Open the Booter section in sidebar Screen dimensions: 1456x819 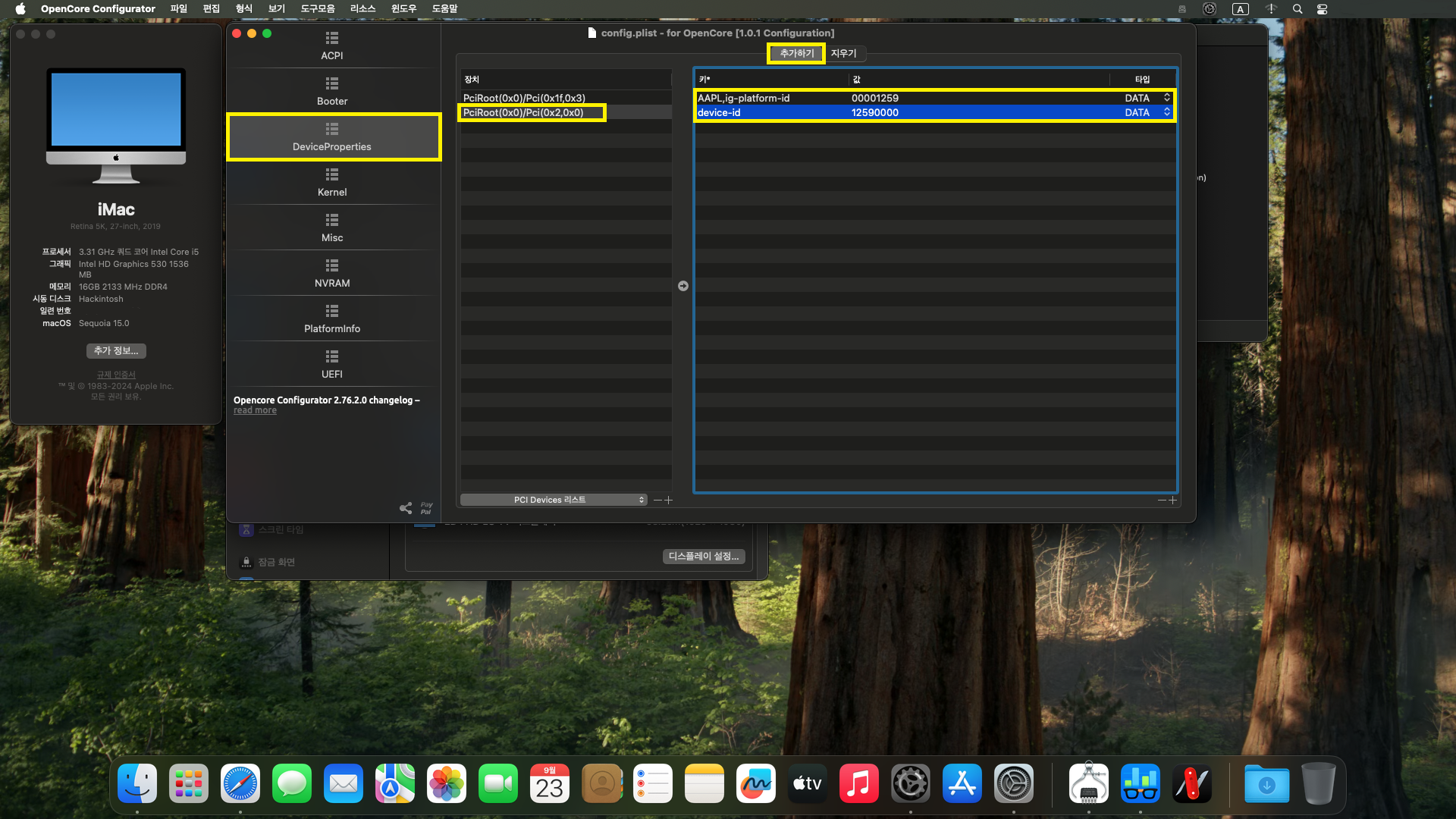(x=332, y=91)
